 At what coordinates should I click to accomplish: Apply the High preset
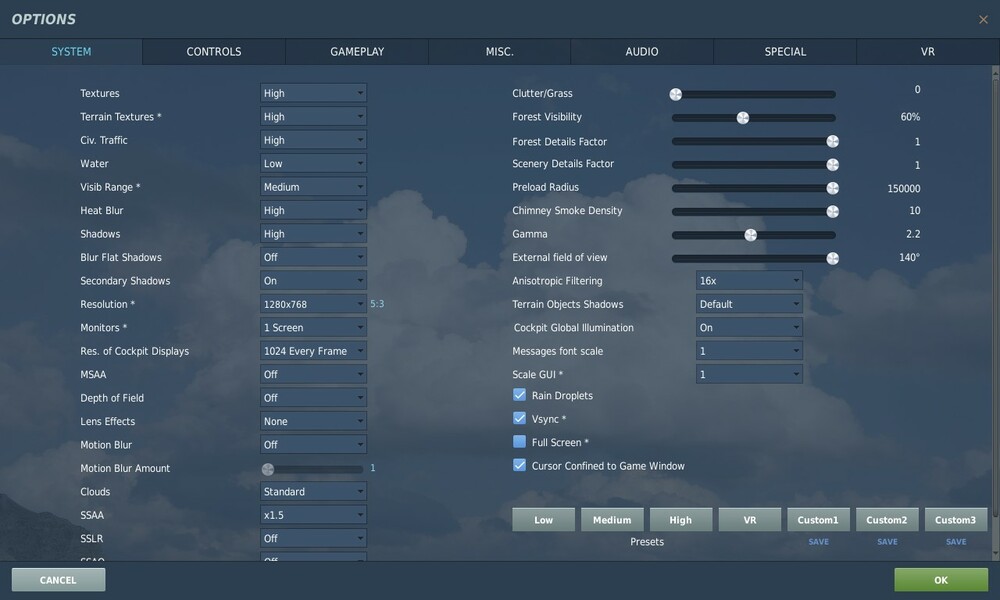(680, 520)
